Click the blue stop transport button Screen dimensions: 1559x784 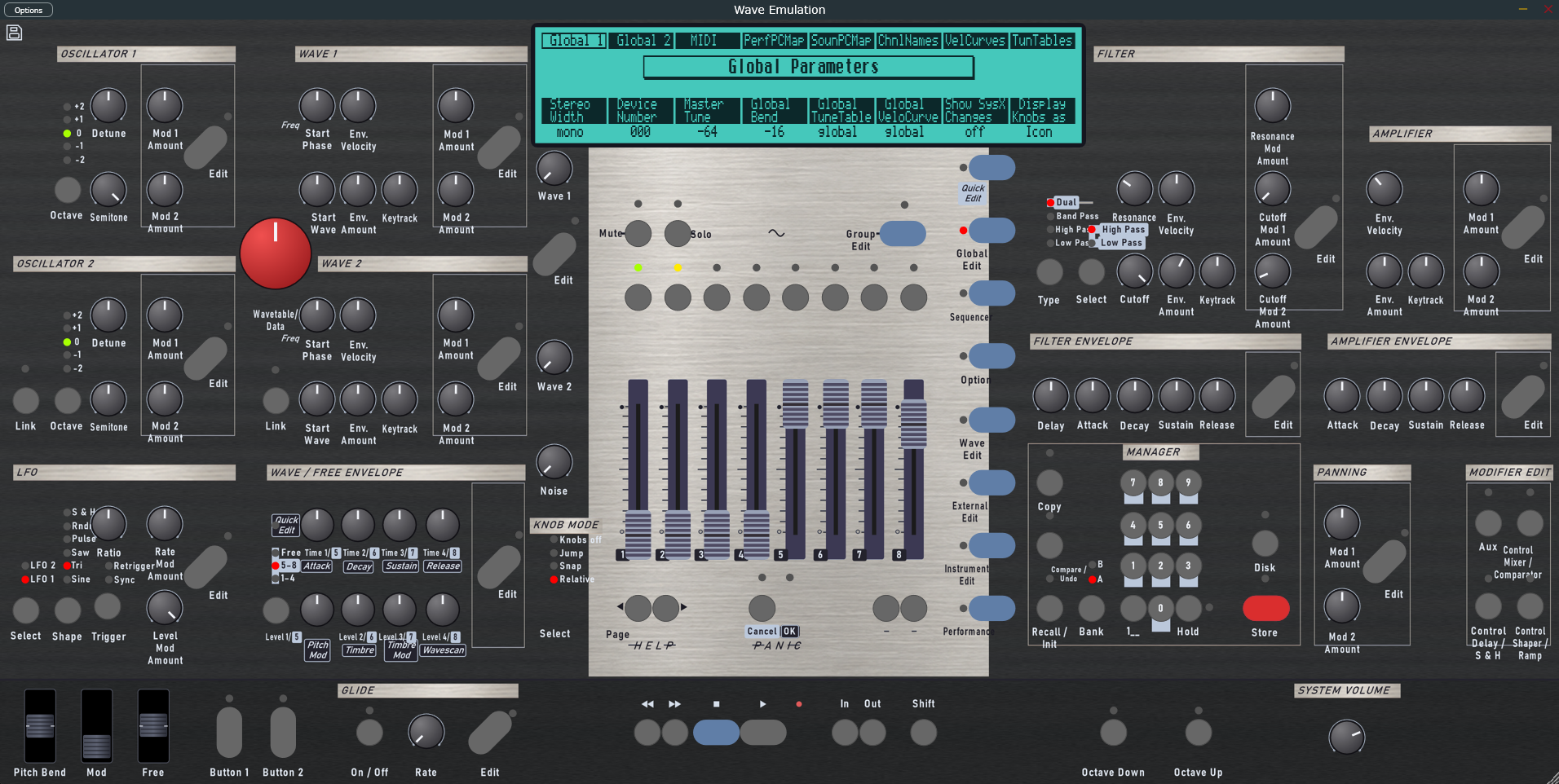tap(716, 732)
